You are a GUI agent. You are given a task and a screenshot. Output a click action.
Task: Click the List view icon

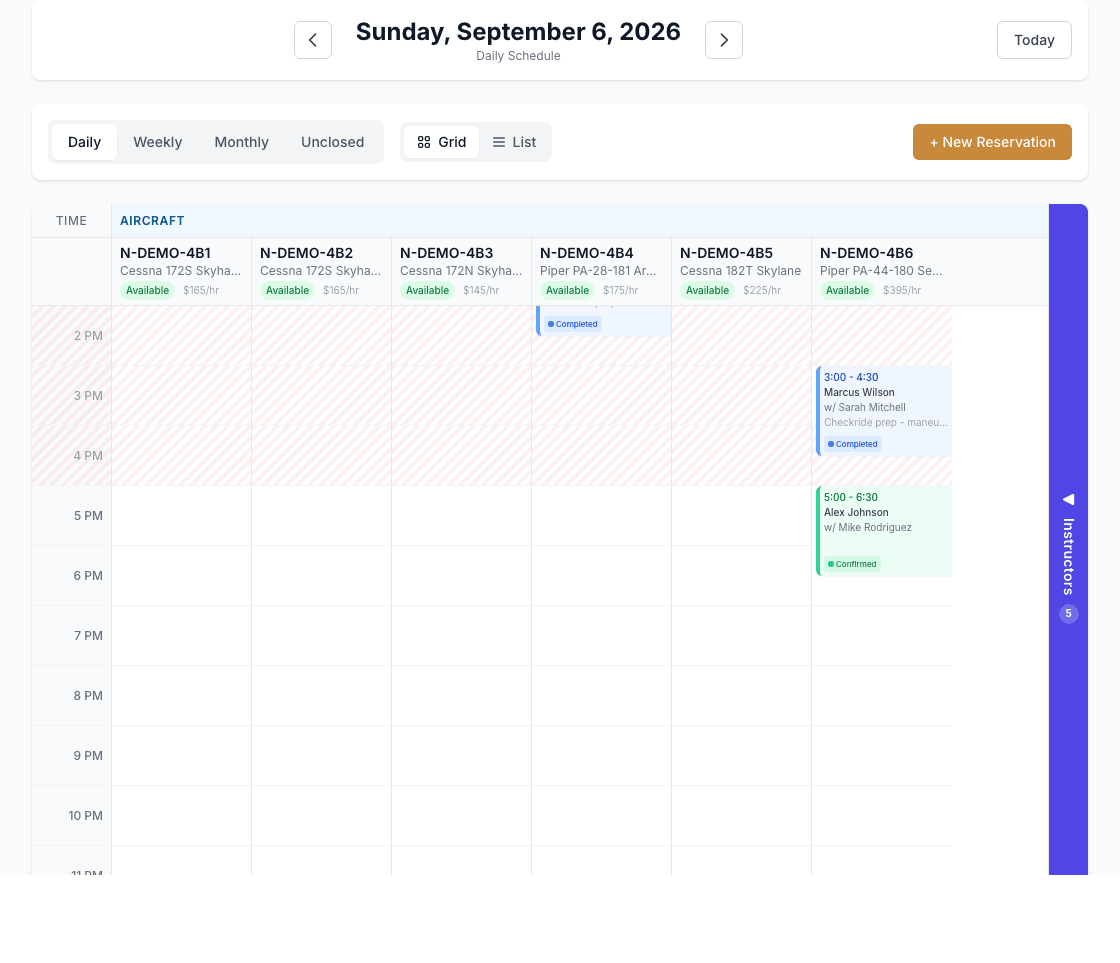[499, 142]
